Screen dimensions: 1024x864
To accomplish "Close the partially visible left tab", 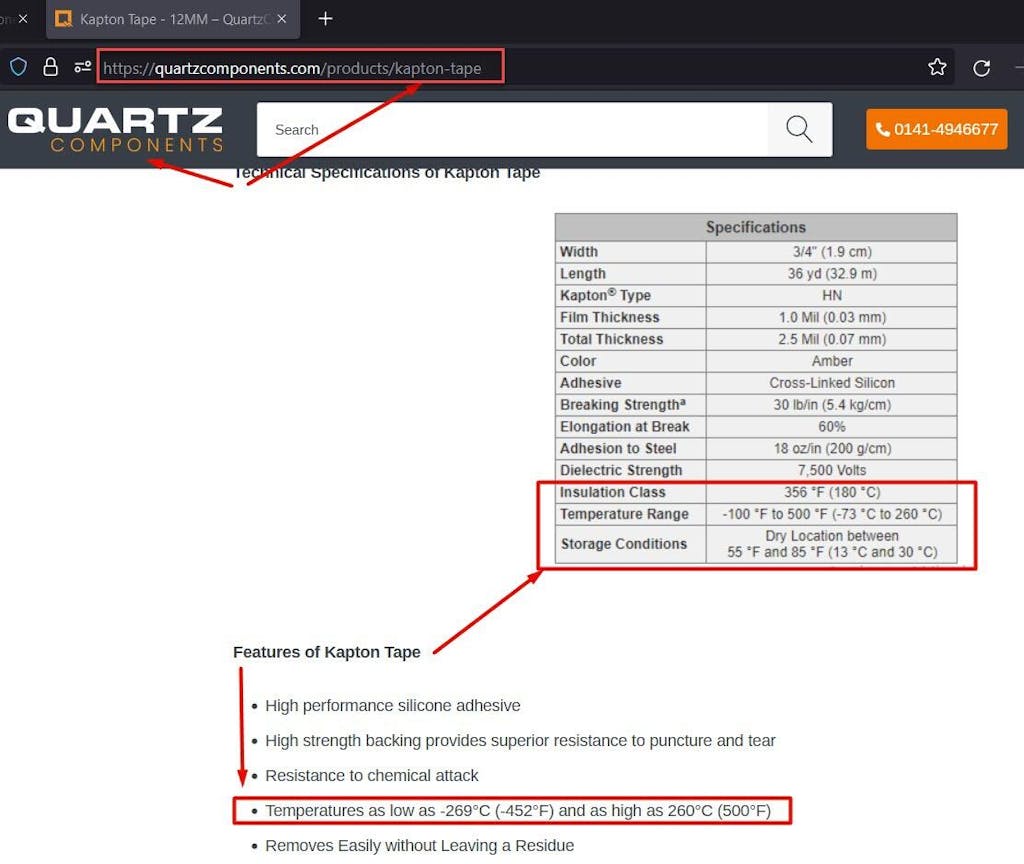I will point(23,19).
